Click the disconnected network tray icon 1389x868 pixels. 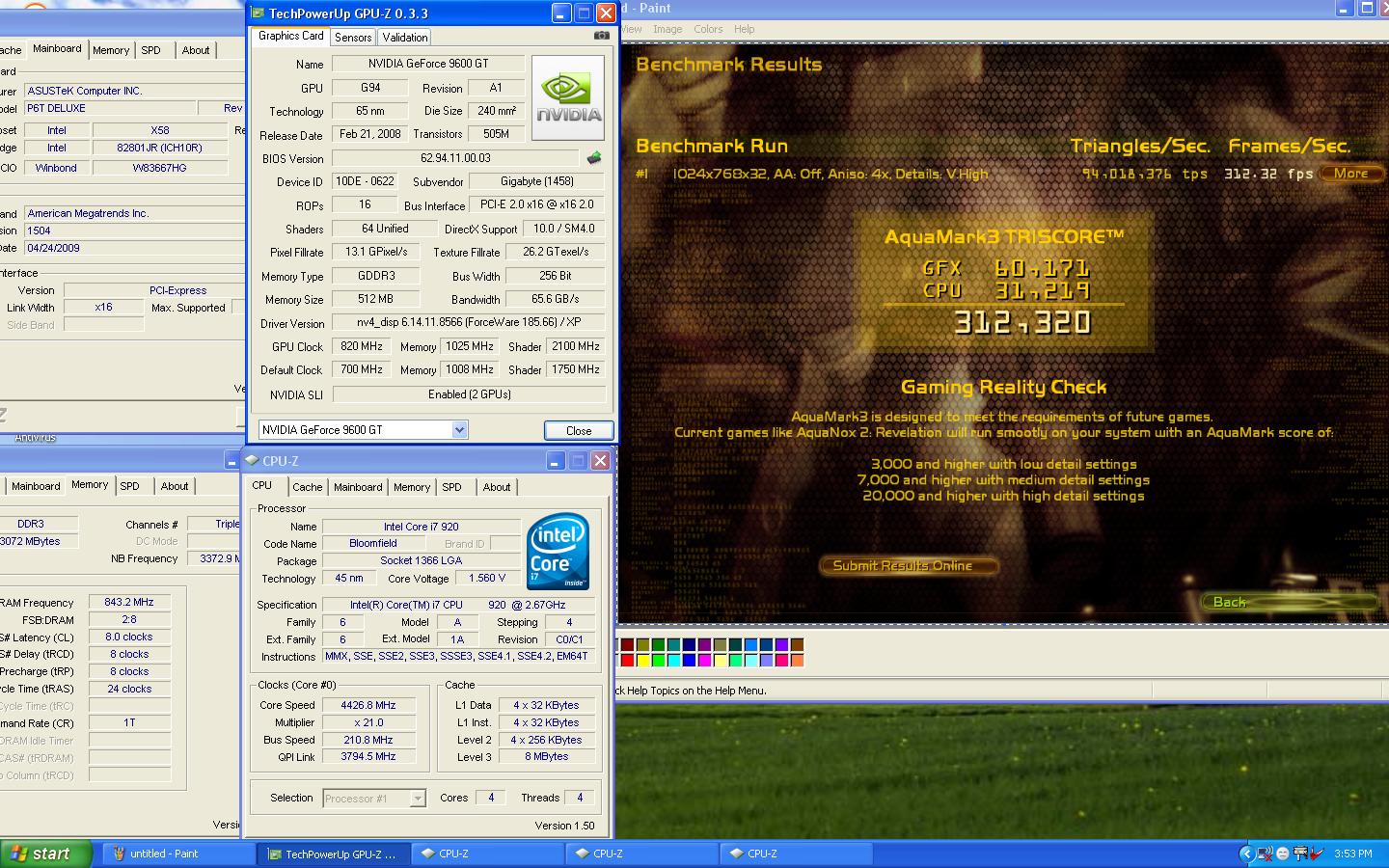[x=1266, y=854]
